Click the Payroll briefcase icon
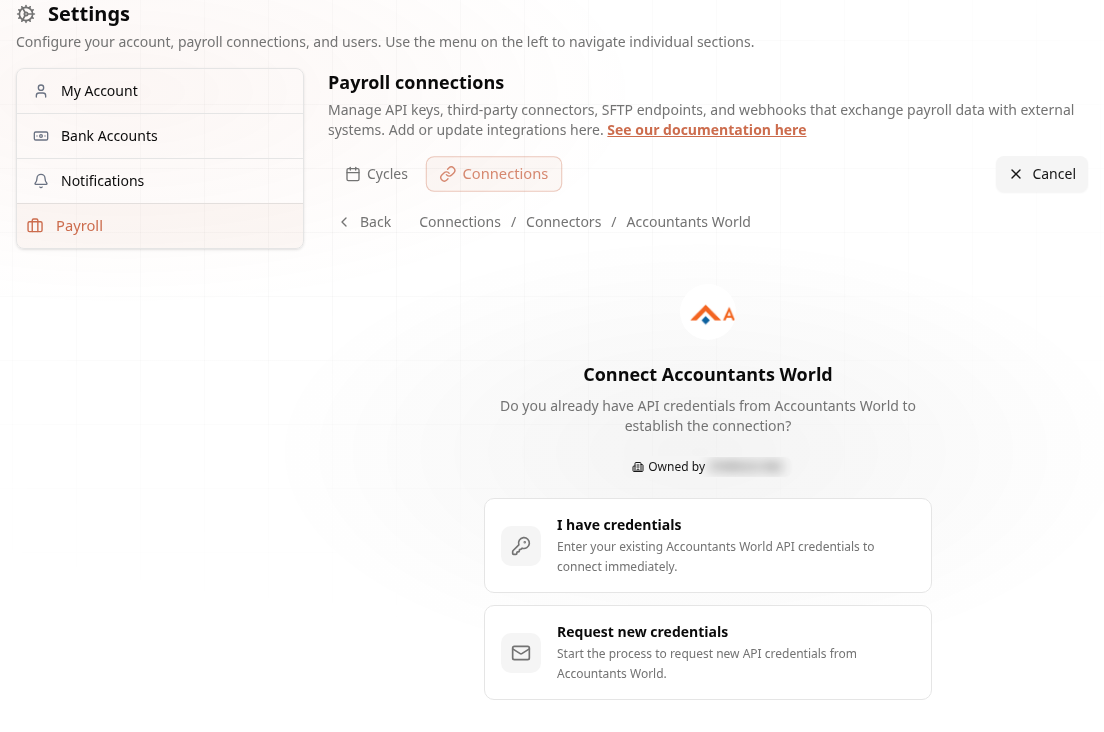The height and width of the screenshot is (732, 1104). [x=35, y=226]
